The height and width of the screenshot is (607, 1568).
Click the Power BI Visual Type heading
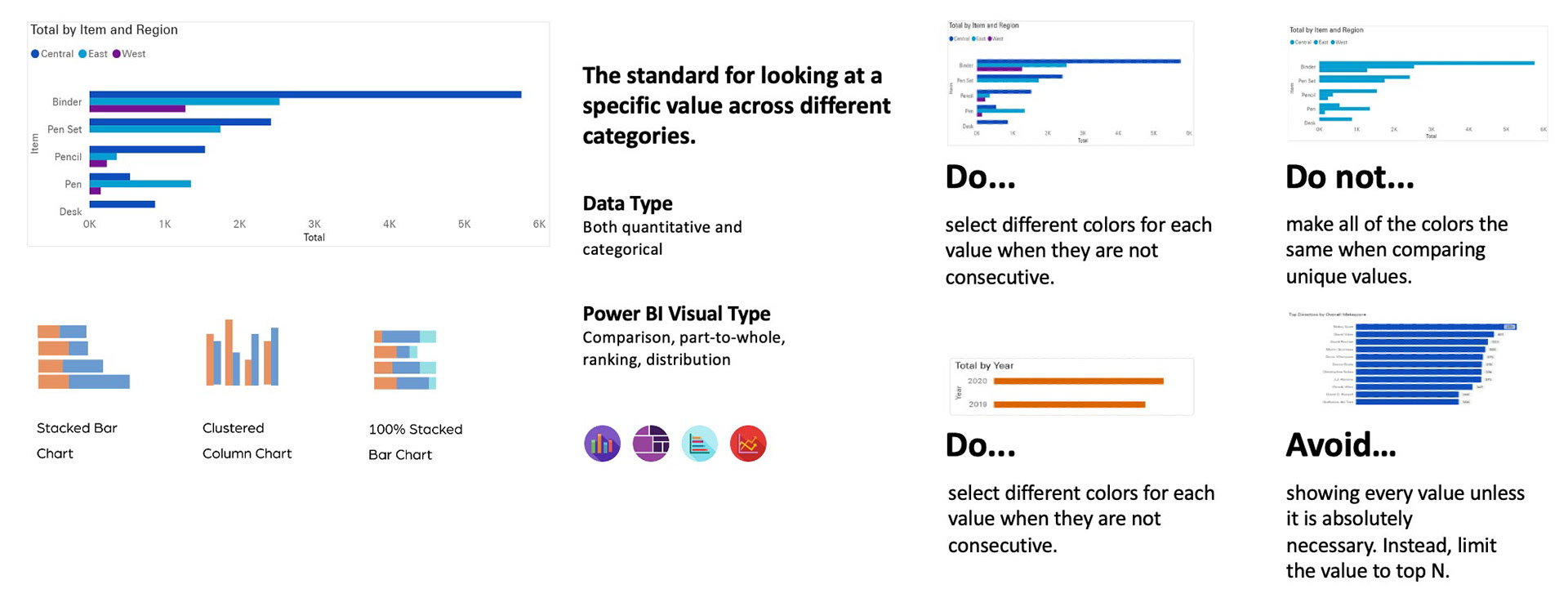(676, 314)
